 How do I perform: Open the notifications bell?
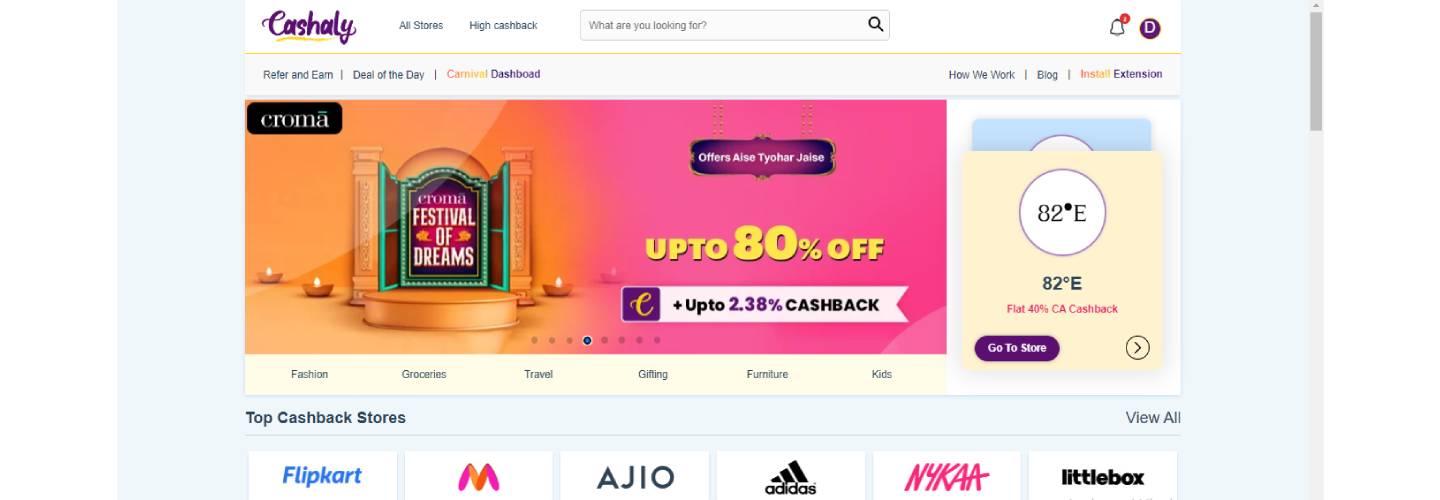pyautogui.click(x=1118, y=27)
